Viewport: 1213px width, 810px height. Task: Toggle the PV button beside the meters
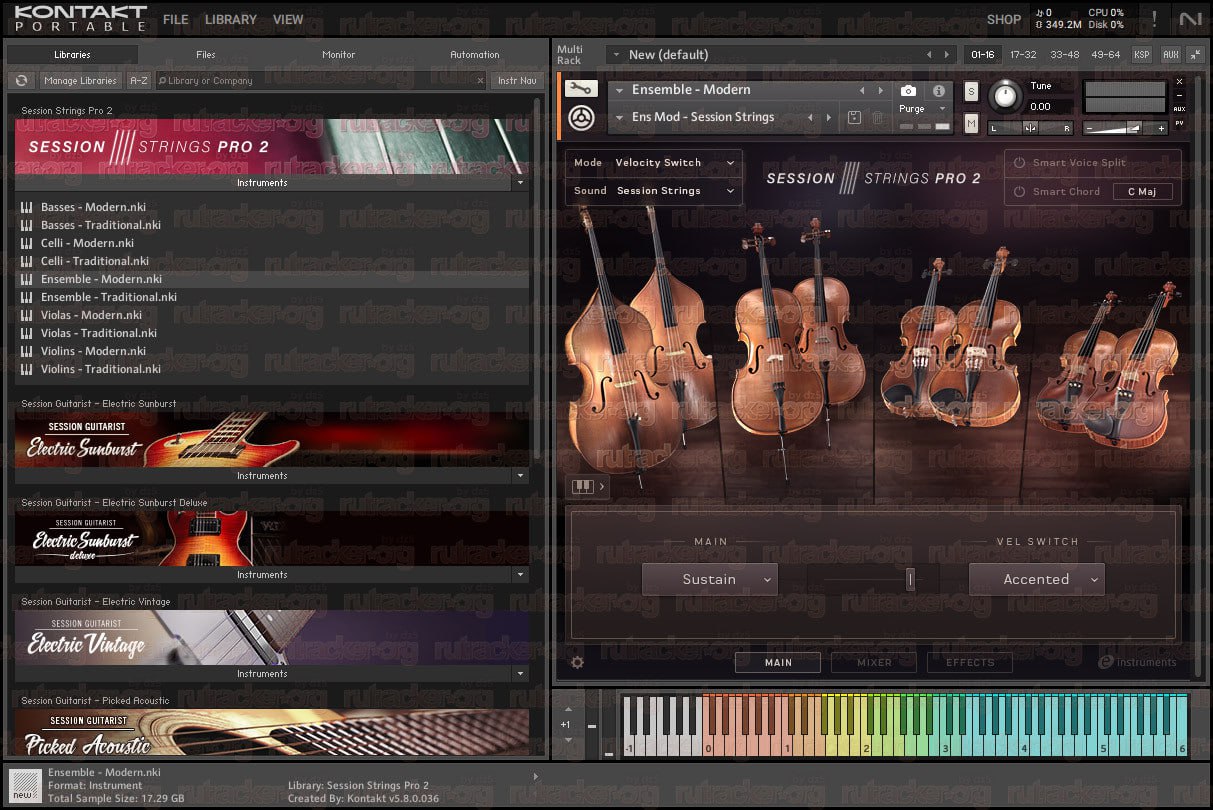[x=1179, y=123]
